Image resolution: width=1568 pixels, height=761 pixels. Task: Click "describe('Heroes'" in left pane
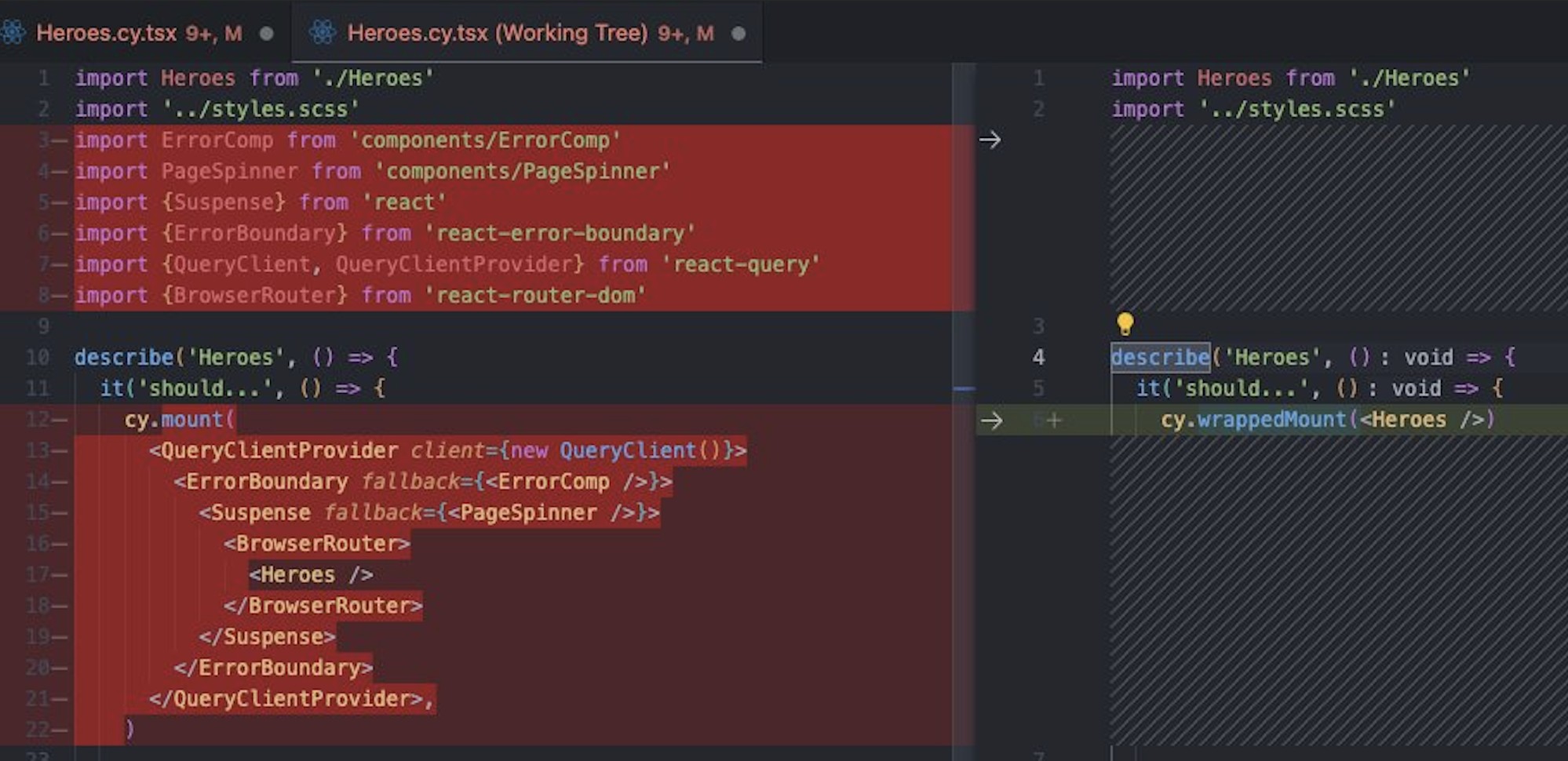180,358
